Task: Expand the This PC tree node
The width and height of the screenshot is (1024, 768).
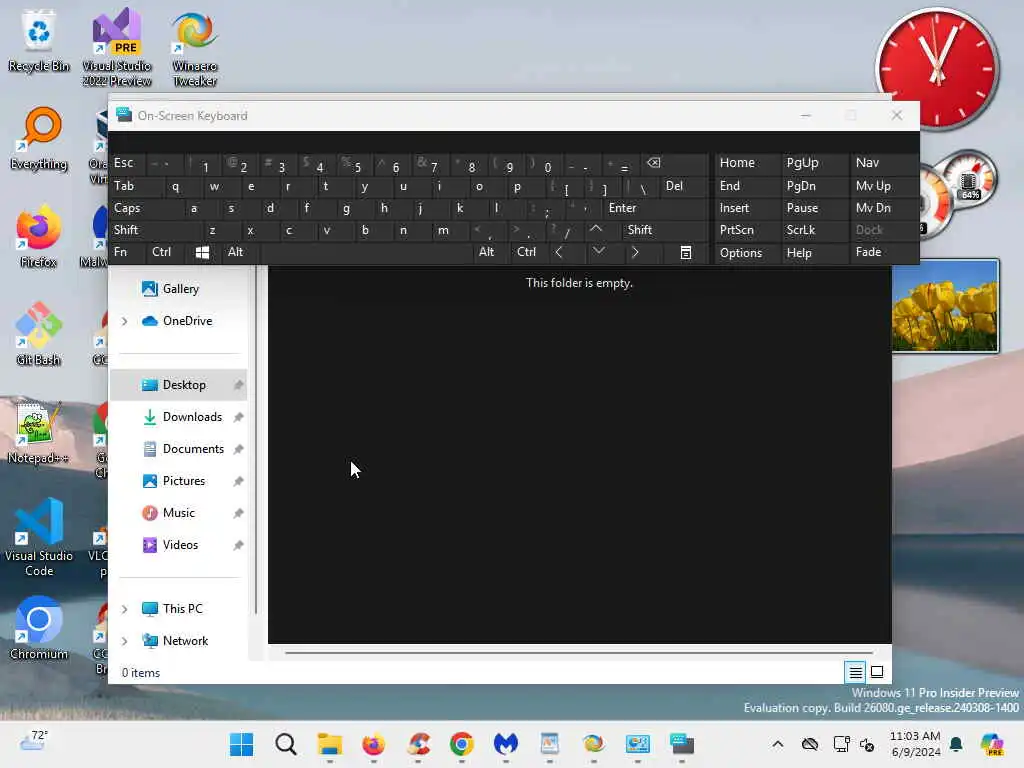Action: click(124, 609)
